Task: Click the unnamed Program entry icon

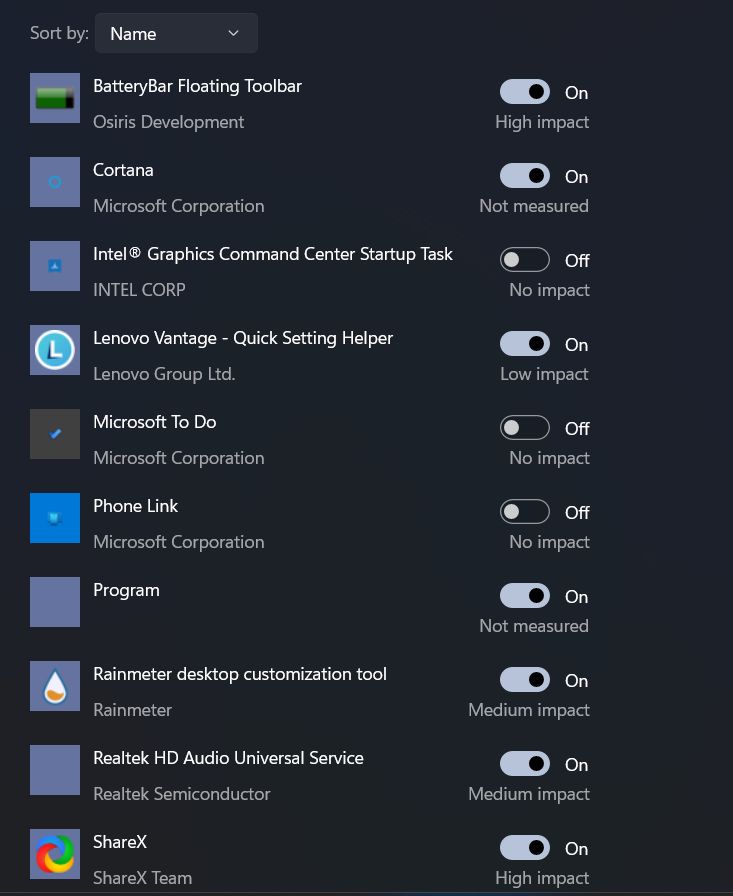Action: (55, 602)
